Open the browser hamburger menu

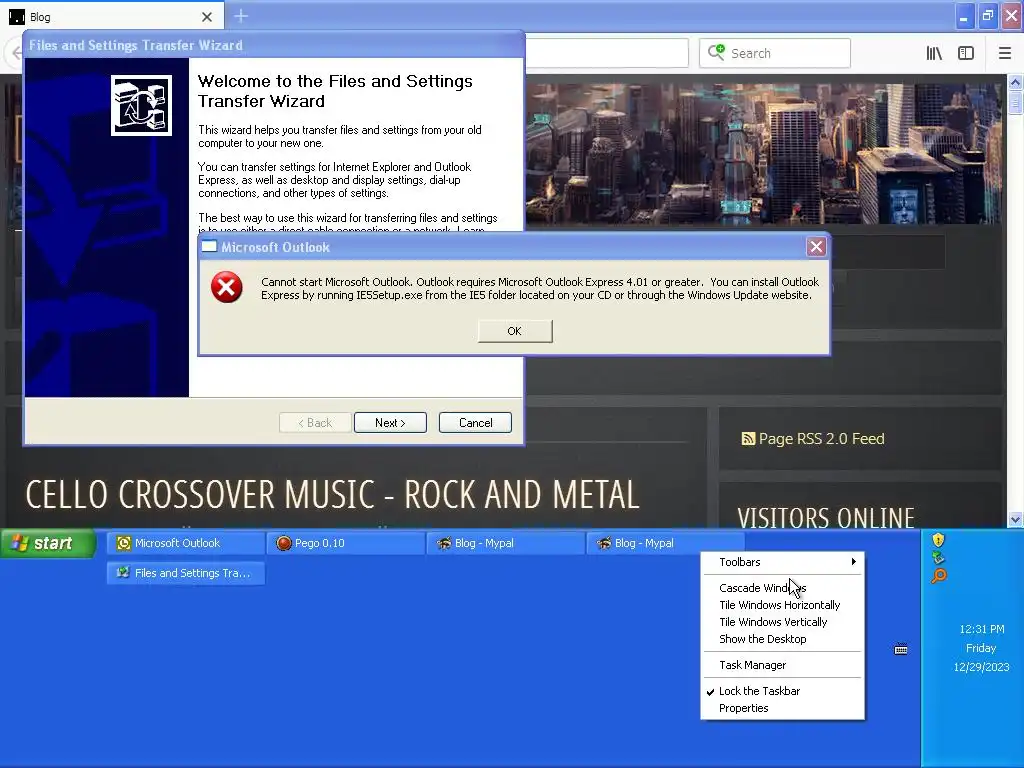pos(1005,54)
